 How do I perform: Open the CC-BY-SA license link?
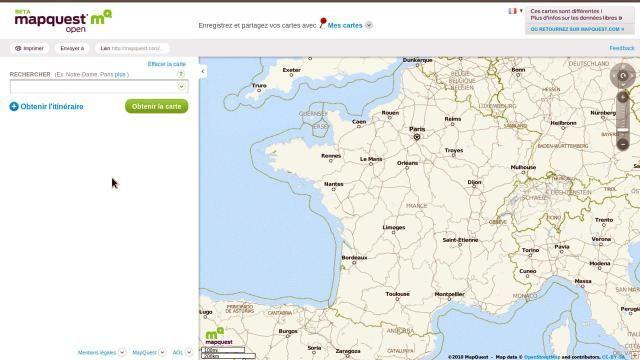point(613,357)
